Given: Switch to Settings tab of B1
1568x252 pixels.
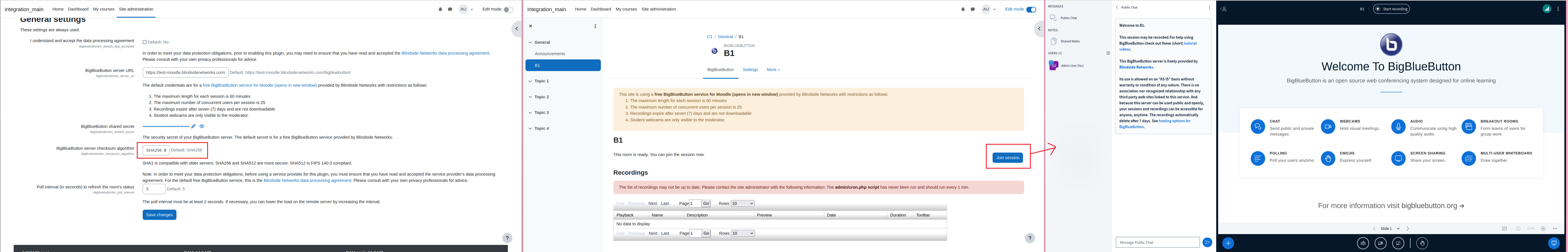Looking at the screenshot, I should (750, 70).
